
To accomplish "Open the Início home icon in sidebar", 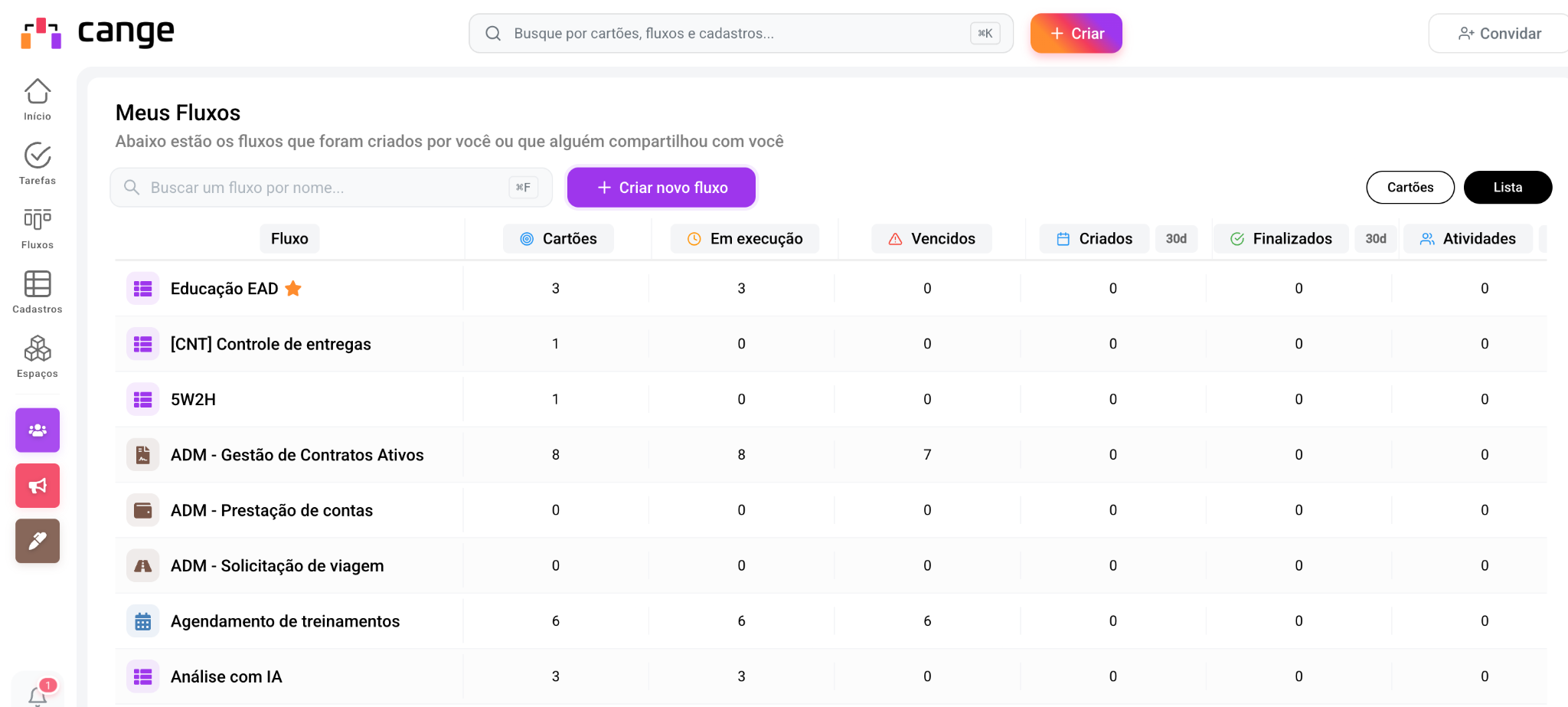I will click(37, 100).
